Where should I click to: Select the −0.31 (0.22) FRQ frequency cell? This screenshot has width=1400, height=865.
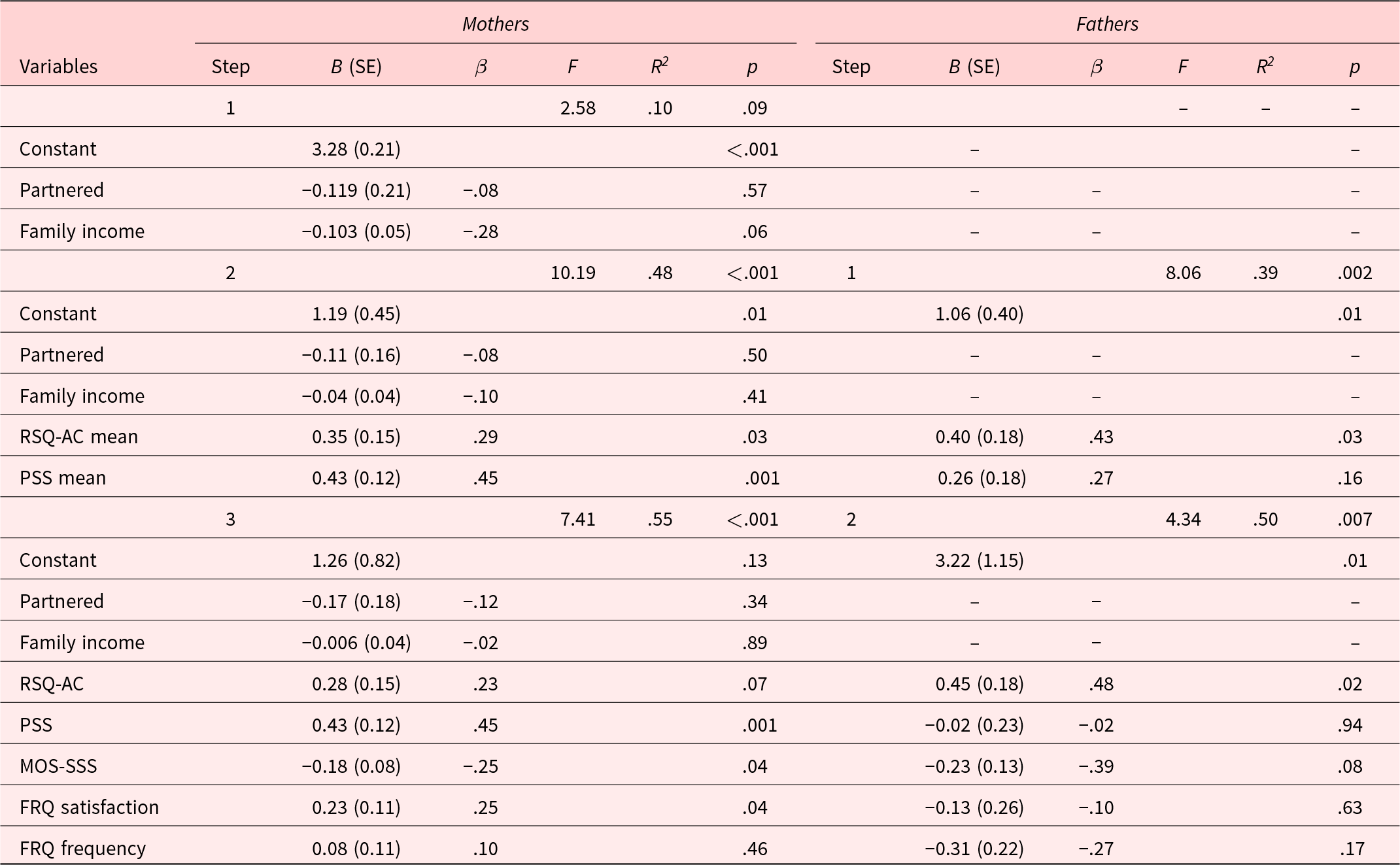pyautogui.click(x=974, y=849)
